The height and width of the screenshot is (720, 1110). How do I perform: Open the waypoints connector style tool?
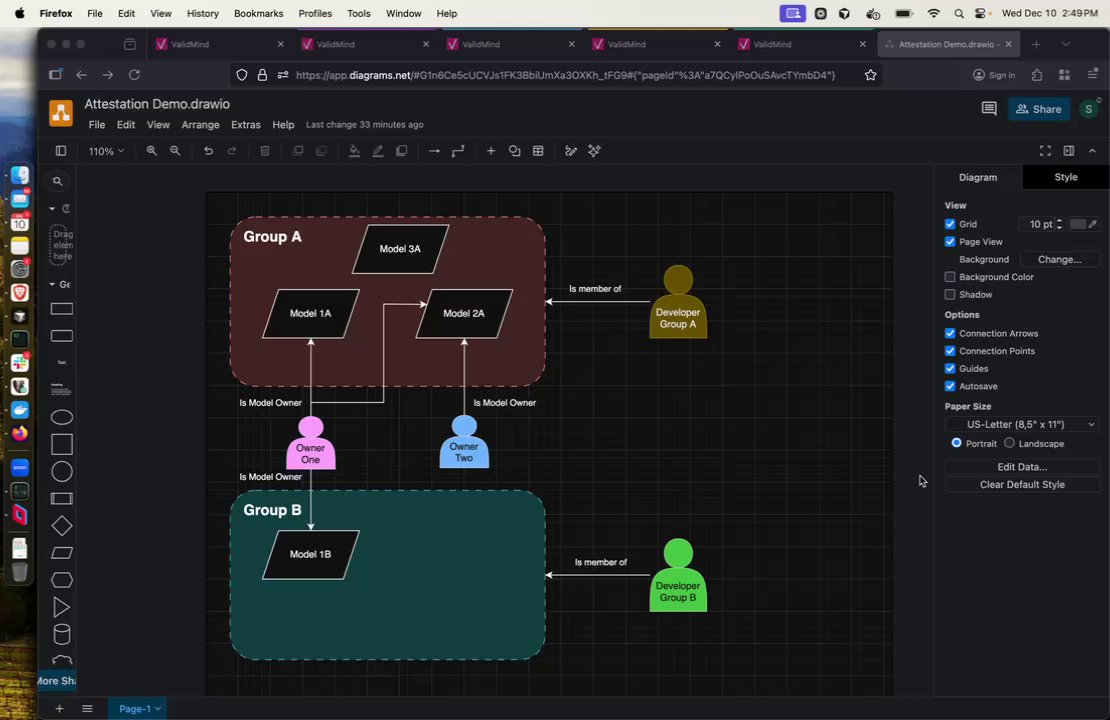(458, 151)
